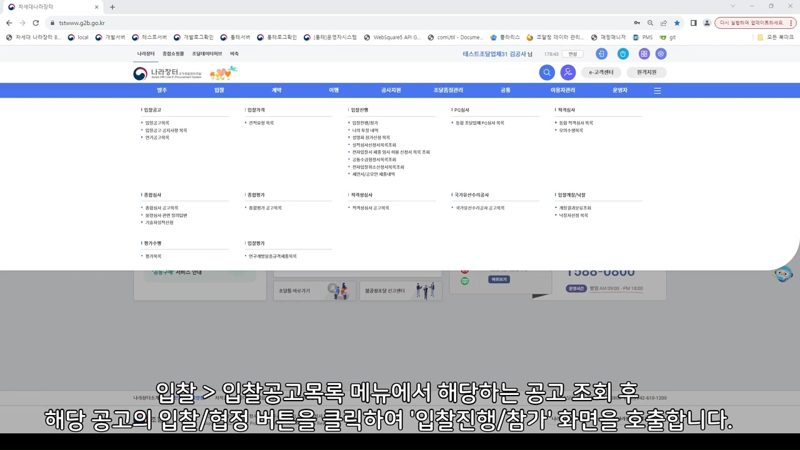Click the teal round icon in top utility bar
The image size is (800, 450).
[x=623, y=54]
